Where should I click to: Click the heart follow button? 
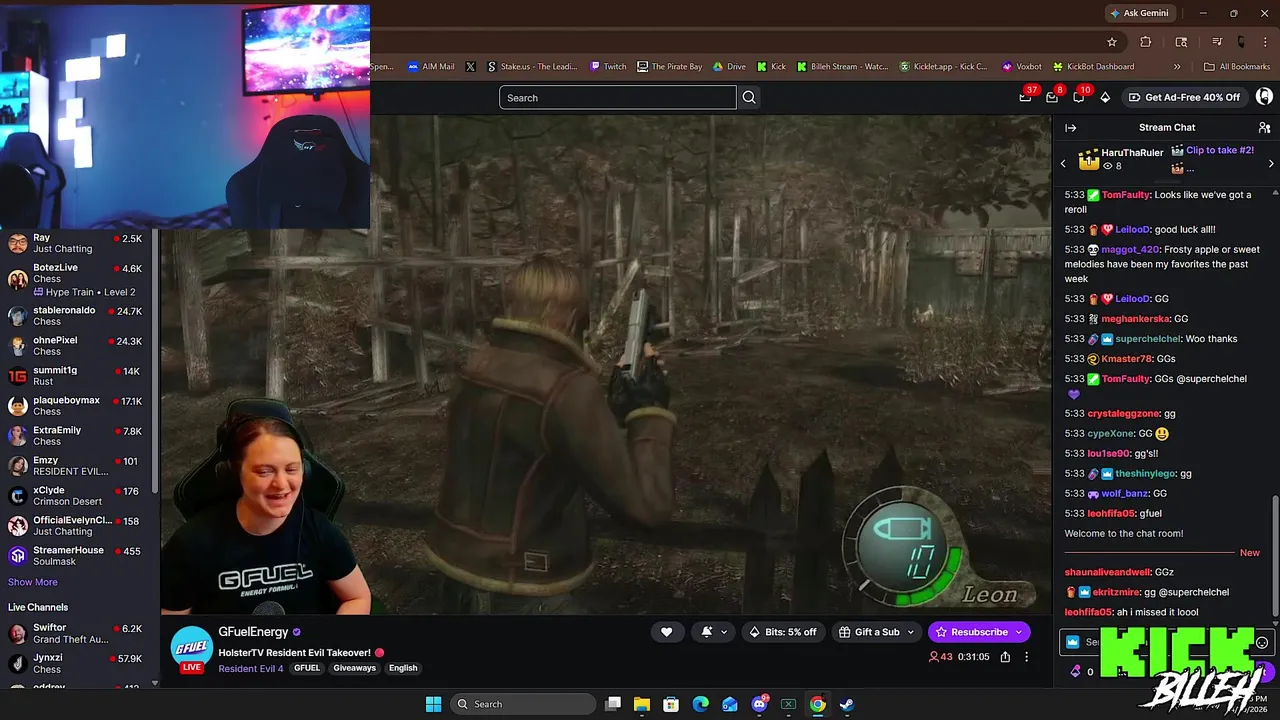(667, 632)
